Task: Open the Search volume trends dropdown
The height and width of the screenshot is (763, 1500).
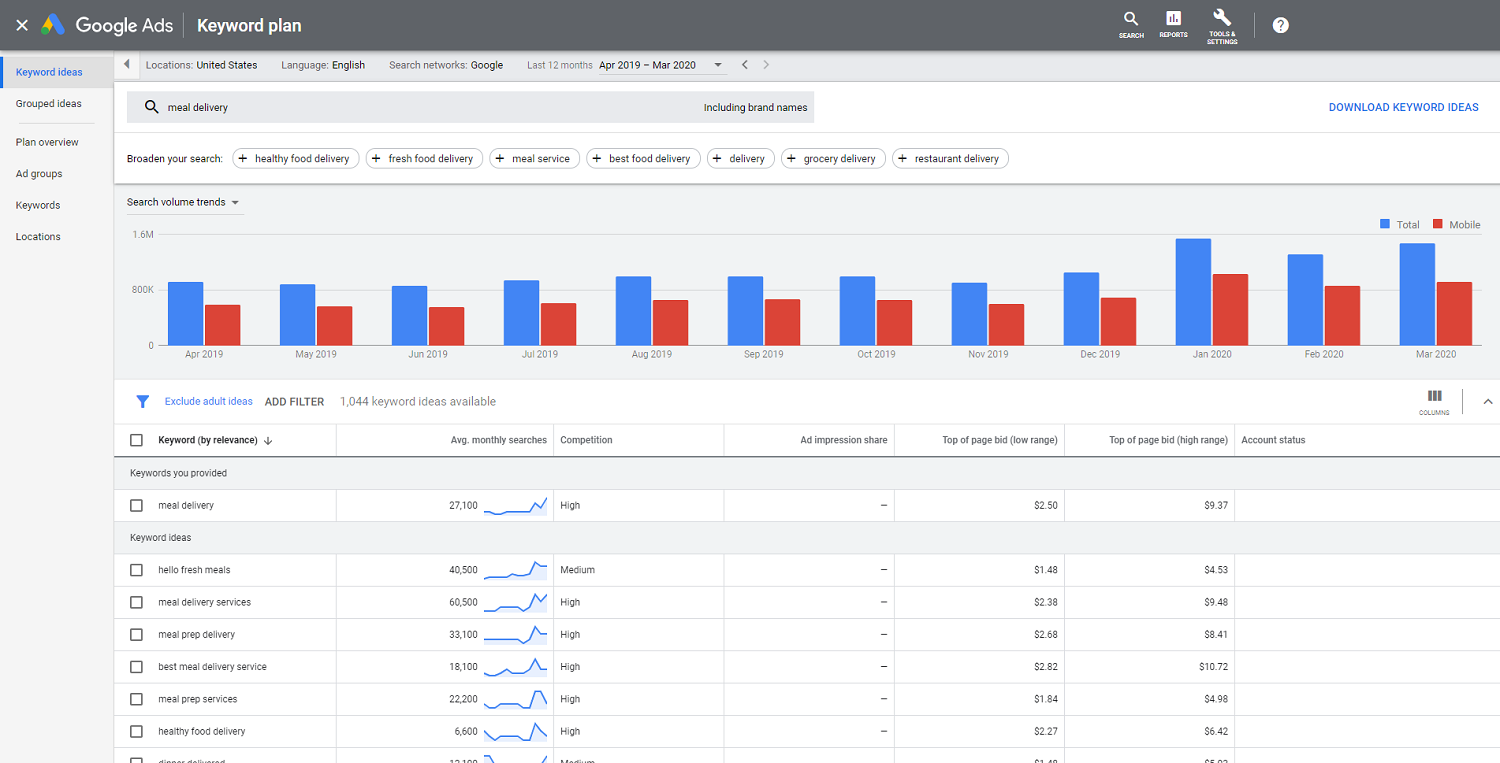Action: 184,202
